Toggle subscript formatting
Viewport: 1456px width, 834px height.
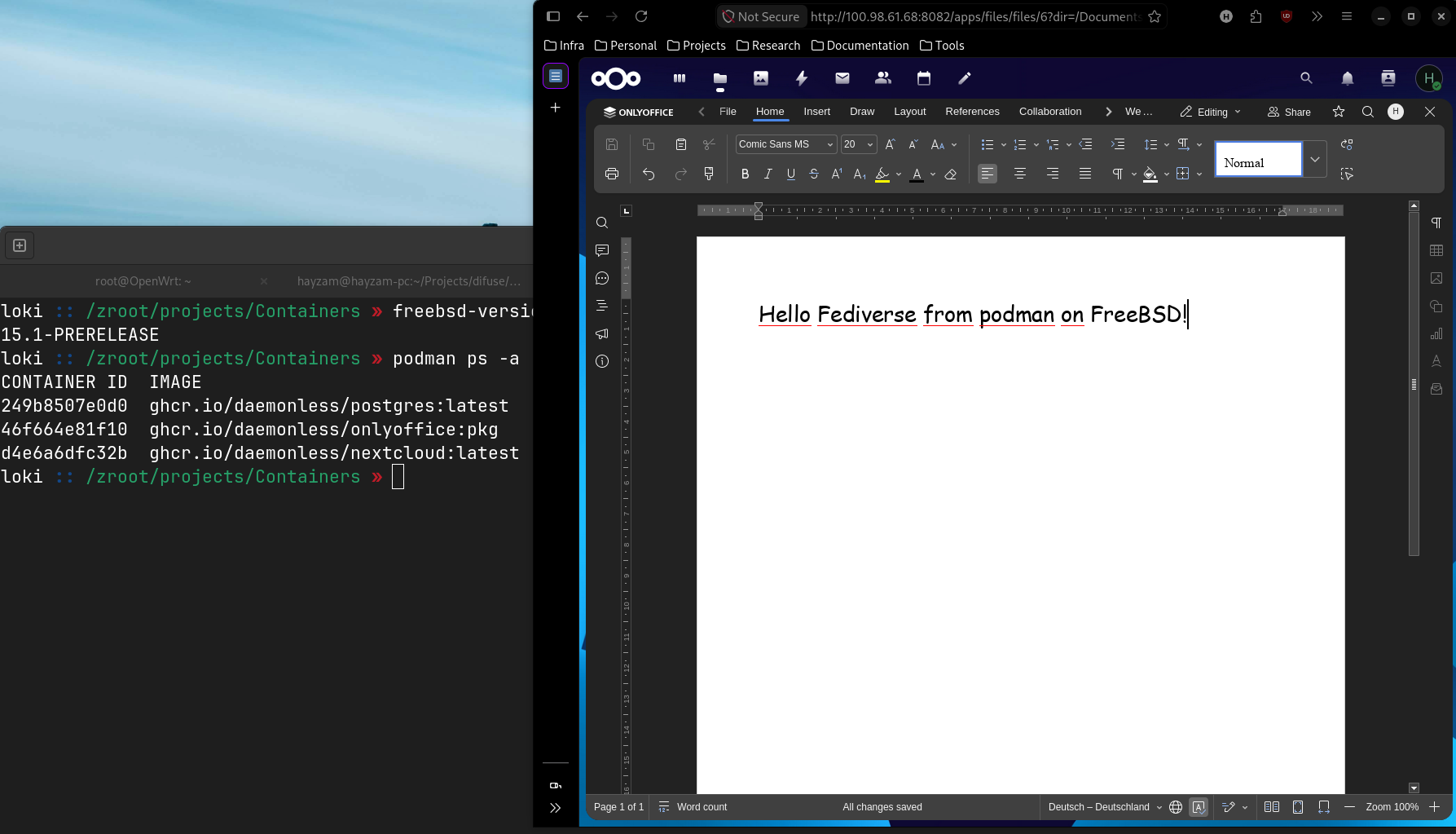click(860, 174)
